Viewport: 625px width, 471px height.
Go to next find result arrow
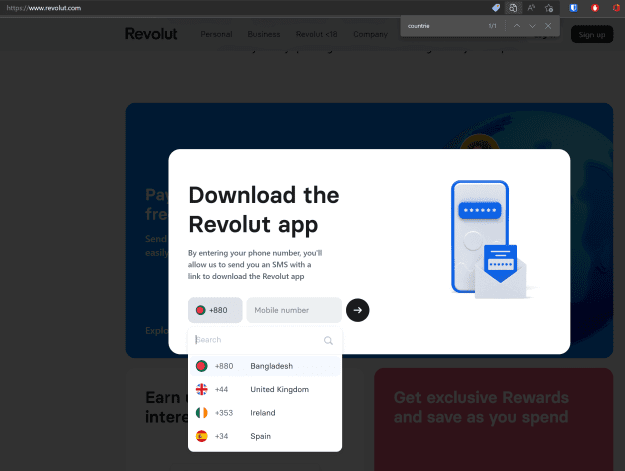[x=532, y=26]
